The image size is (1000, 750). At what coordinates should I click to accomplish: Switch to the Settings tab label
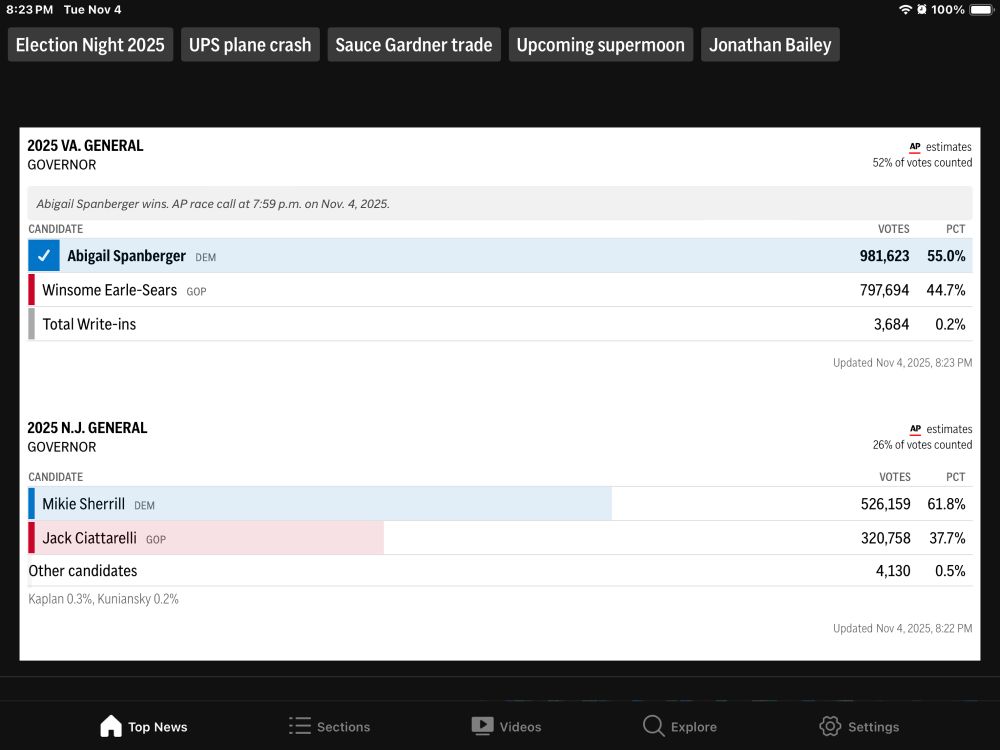coord(873,727)
